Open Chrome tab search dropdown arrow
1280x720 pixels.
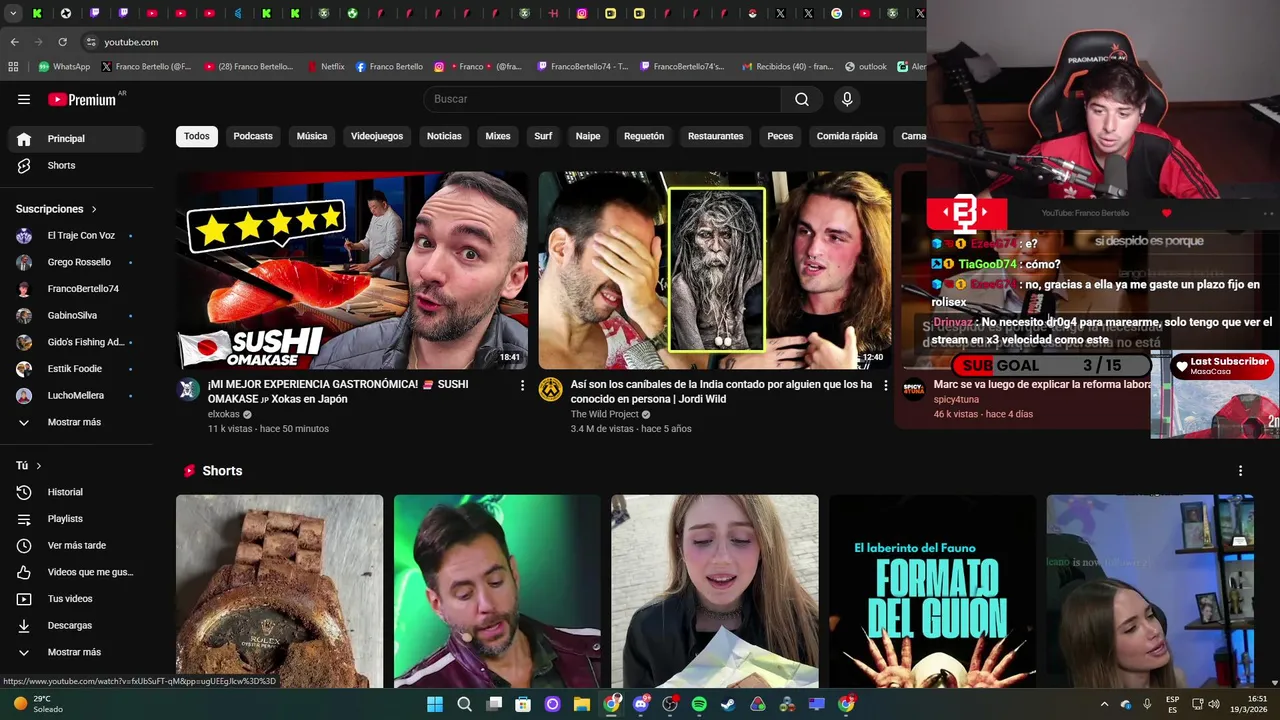pyautogui.click(x=13, y=13)
